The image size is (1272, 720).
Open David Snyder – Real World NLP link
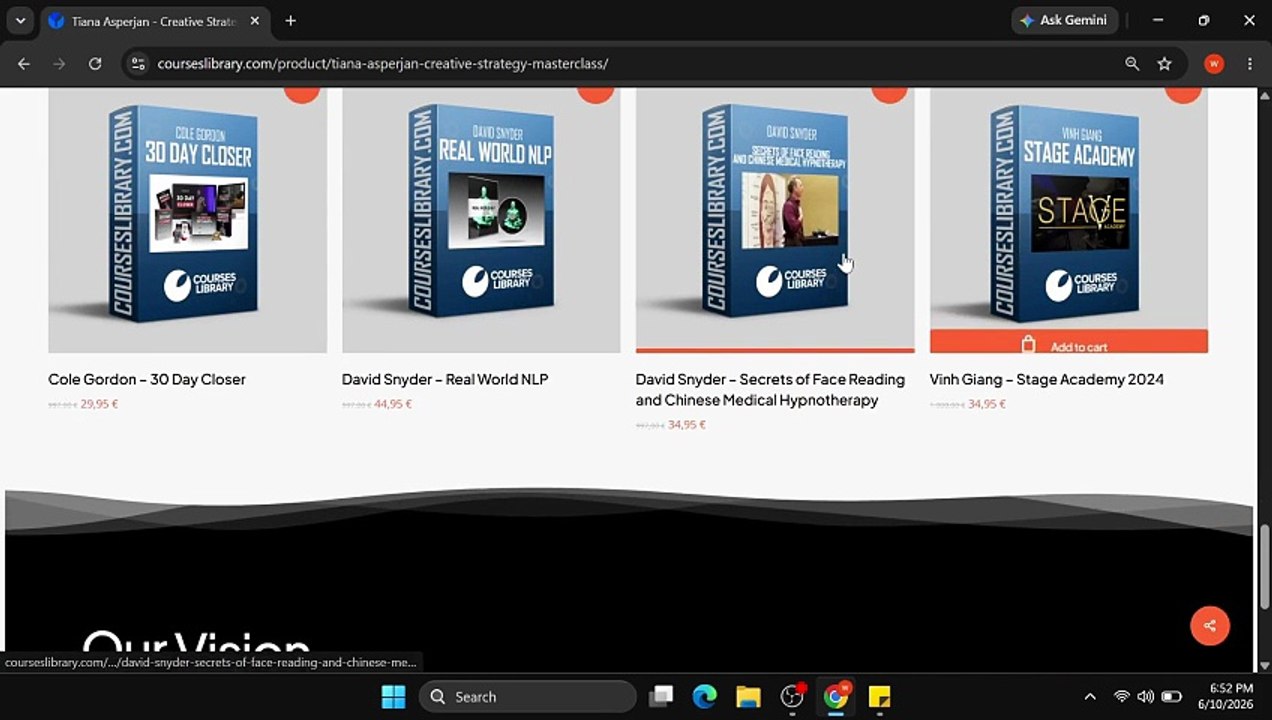[445, 379]
